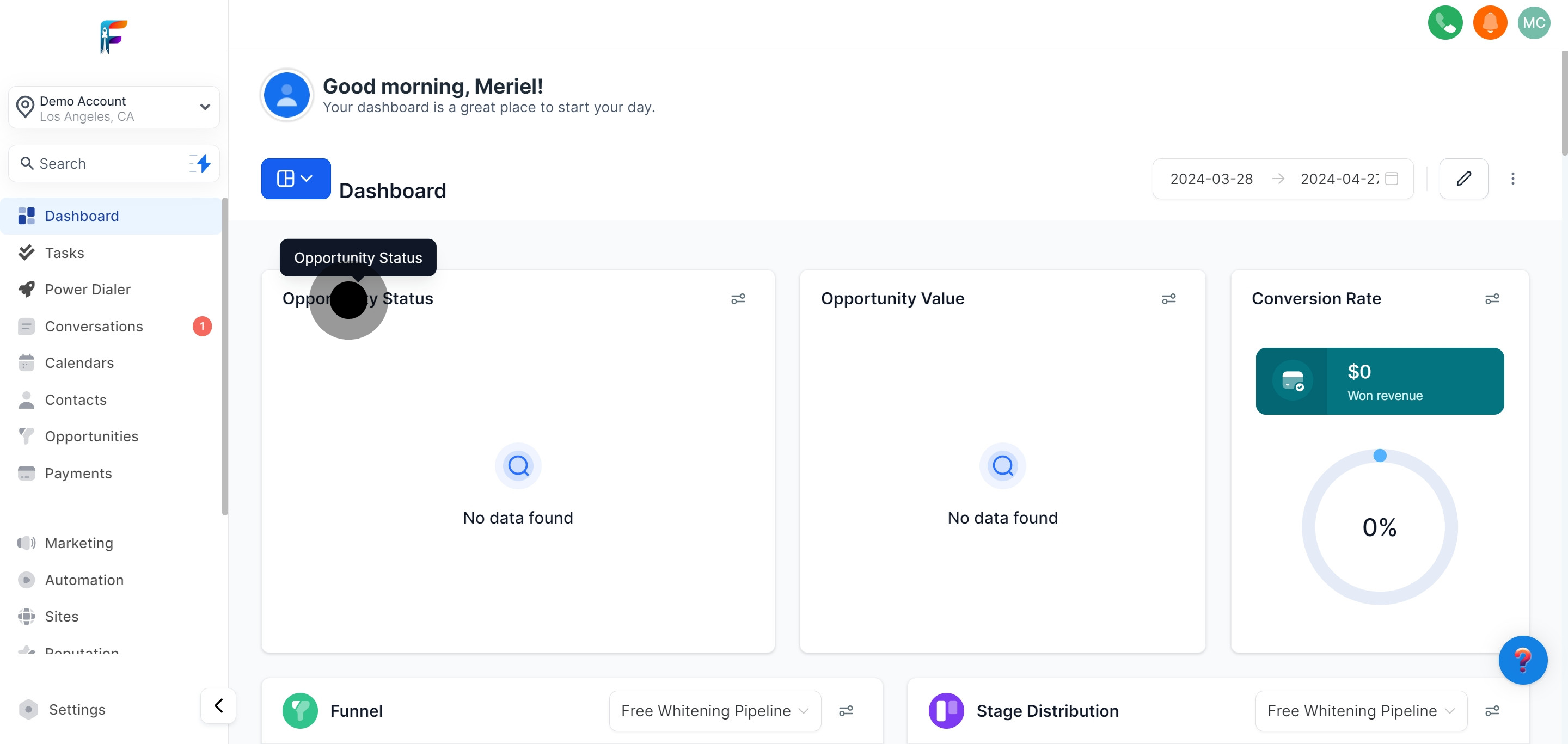Viewport: 1568px width, 744px height.
Task: Open Stage Distribution widget filter settings
Action: [1491, 711]
